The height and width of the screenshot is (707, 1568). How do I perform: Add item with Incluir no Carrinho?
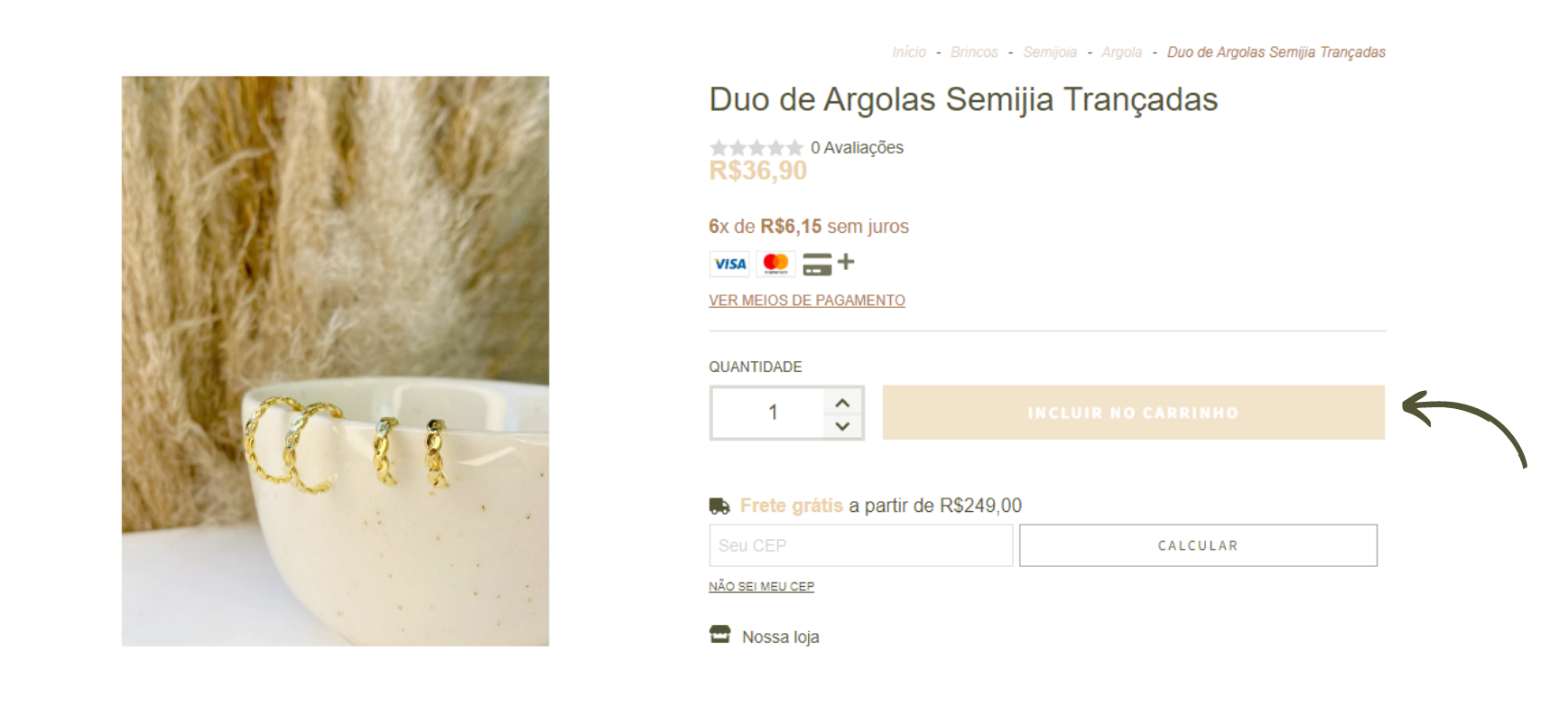pyautogui.click(x=1133, y=413)
